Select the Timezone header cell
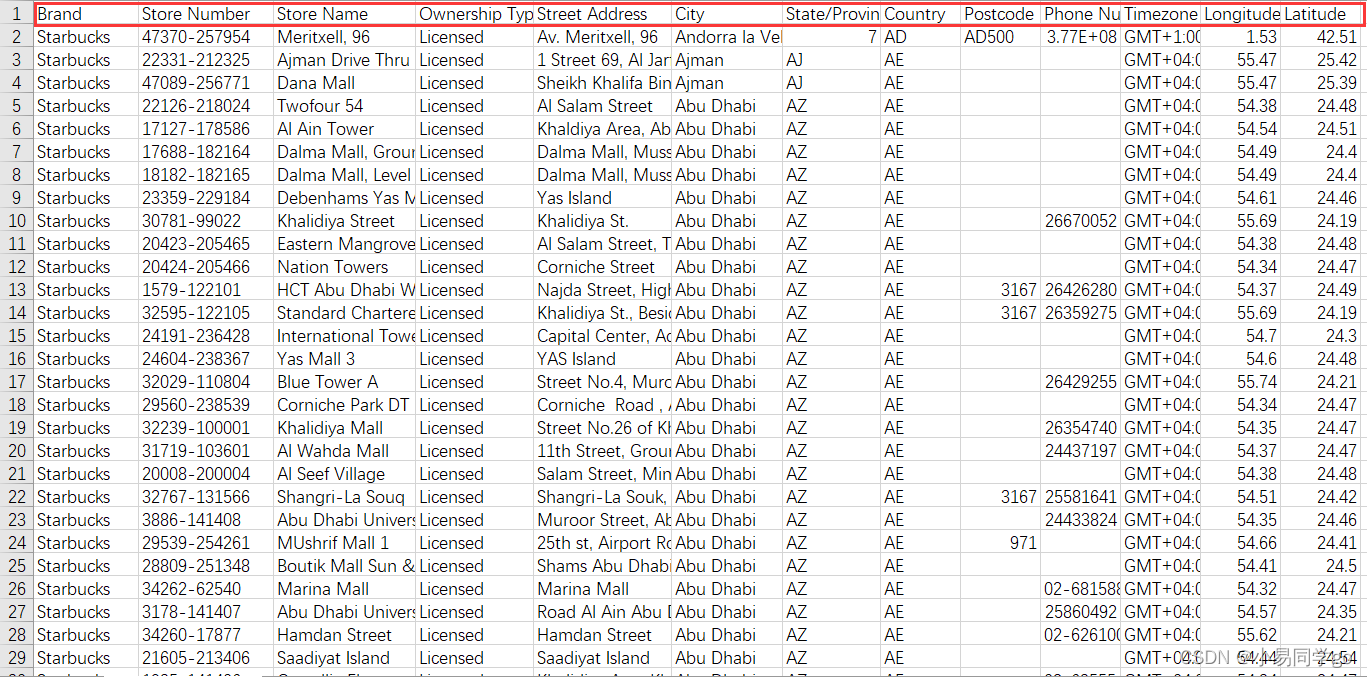The image size is (1367, 677). tap(1161, 14)
